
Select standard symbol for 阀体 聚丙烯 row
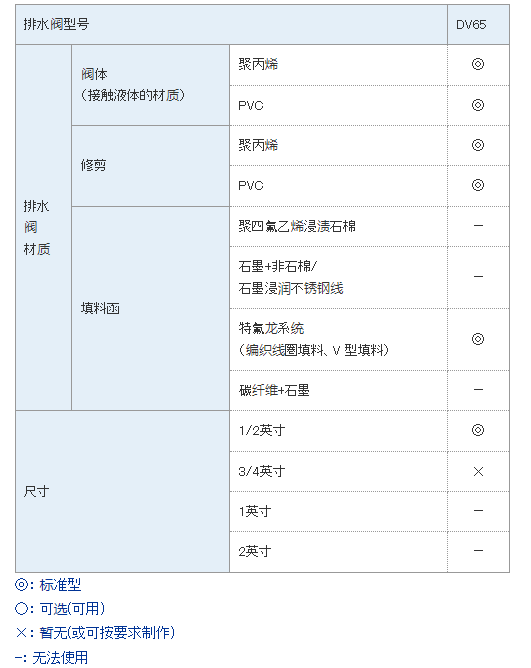click(478, 64)
